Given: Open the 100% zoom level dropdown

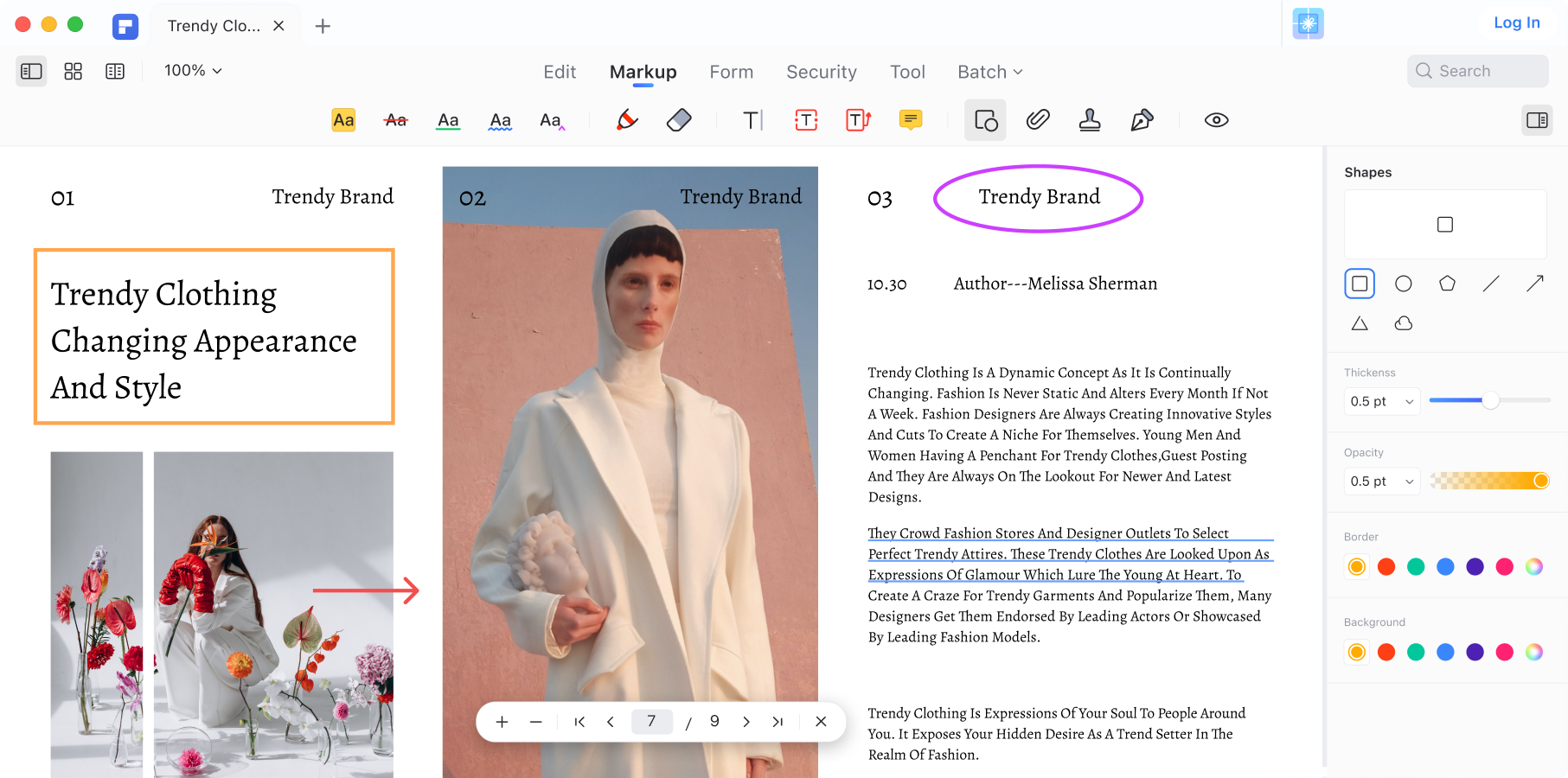Looking at the screenshot, I should pyautogui.click(x=193, y=71).
